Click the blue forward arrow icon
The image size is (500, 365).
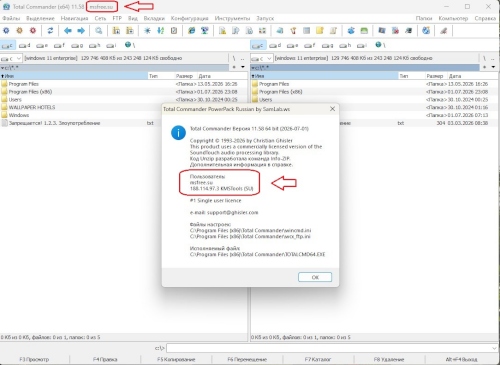point(81,31)
